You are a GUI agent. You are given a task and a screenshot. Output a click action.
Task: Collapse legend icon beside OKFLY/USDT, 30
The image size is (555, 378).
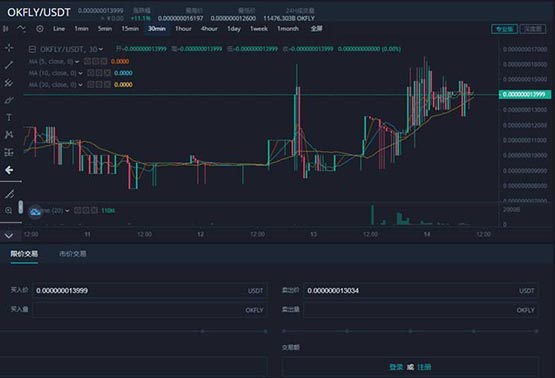pyautogui.click(x=32, y=49)
